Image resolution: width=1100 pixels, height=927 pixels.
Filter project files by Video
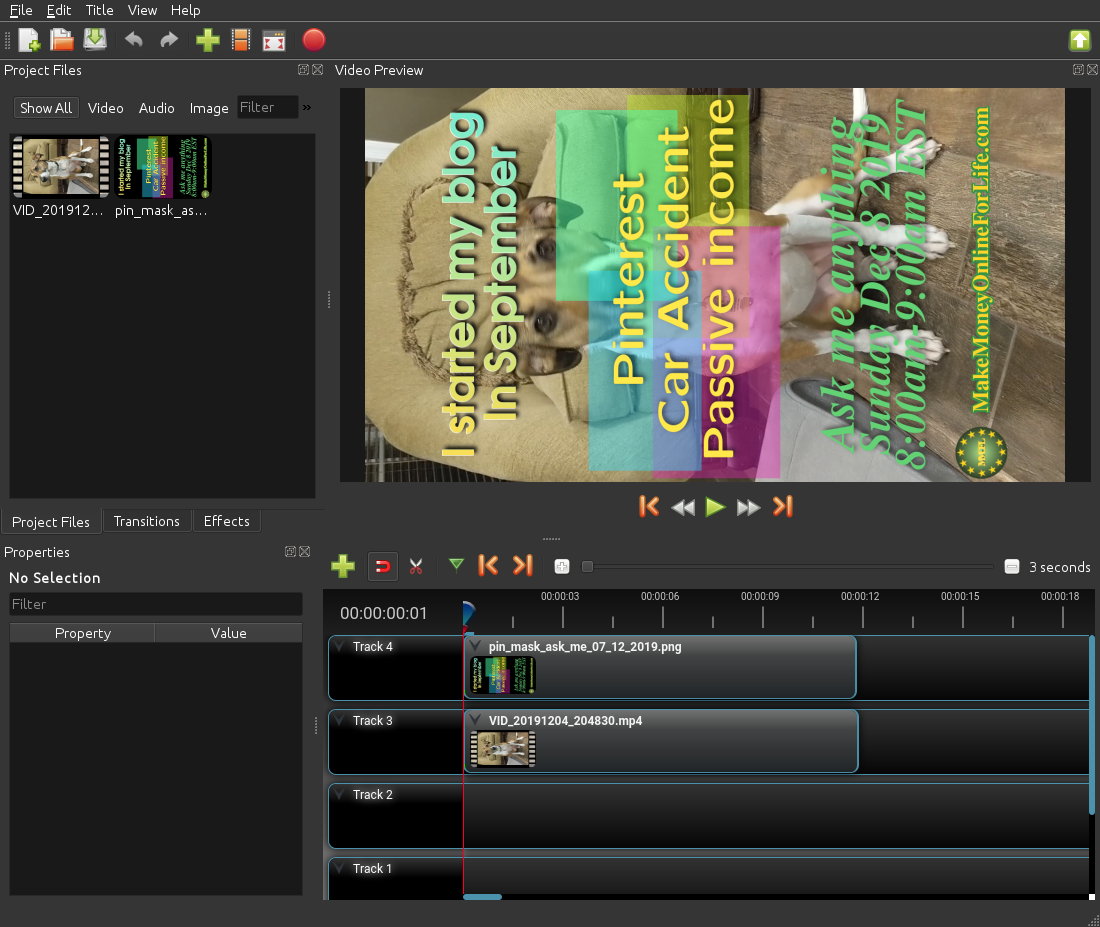tap(105, 108)
